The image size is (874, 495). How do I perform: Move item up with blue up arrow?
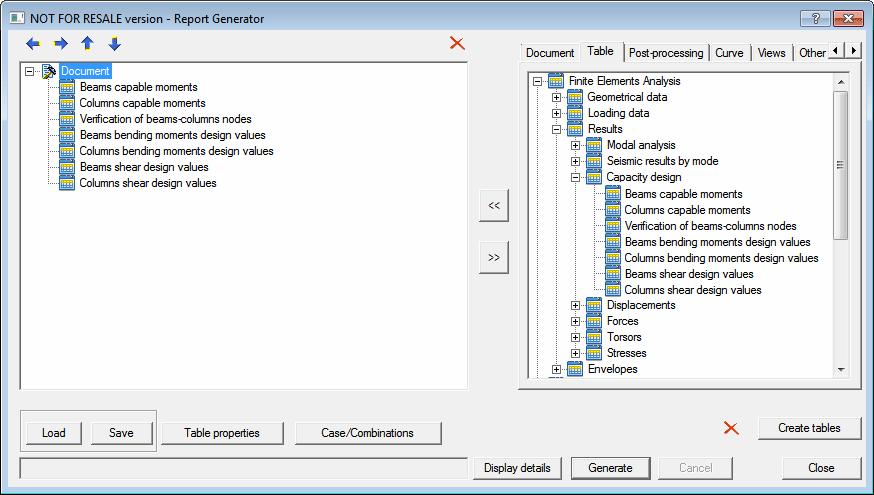point(88,43)
